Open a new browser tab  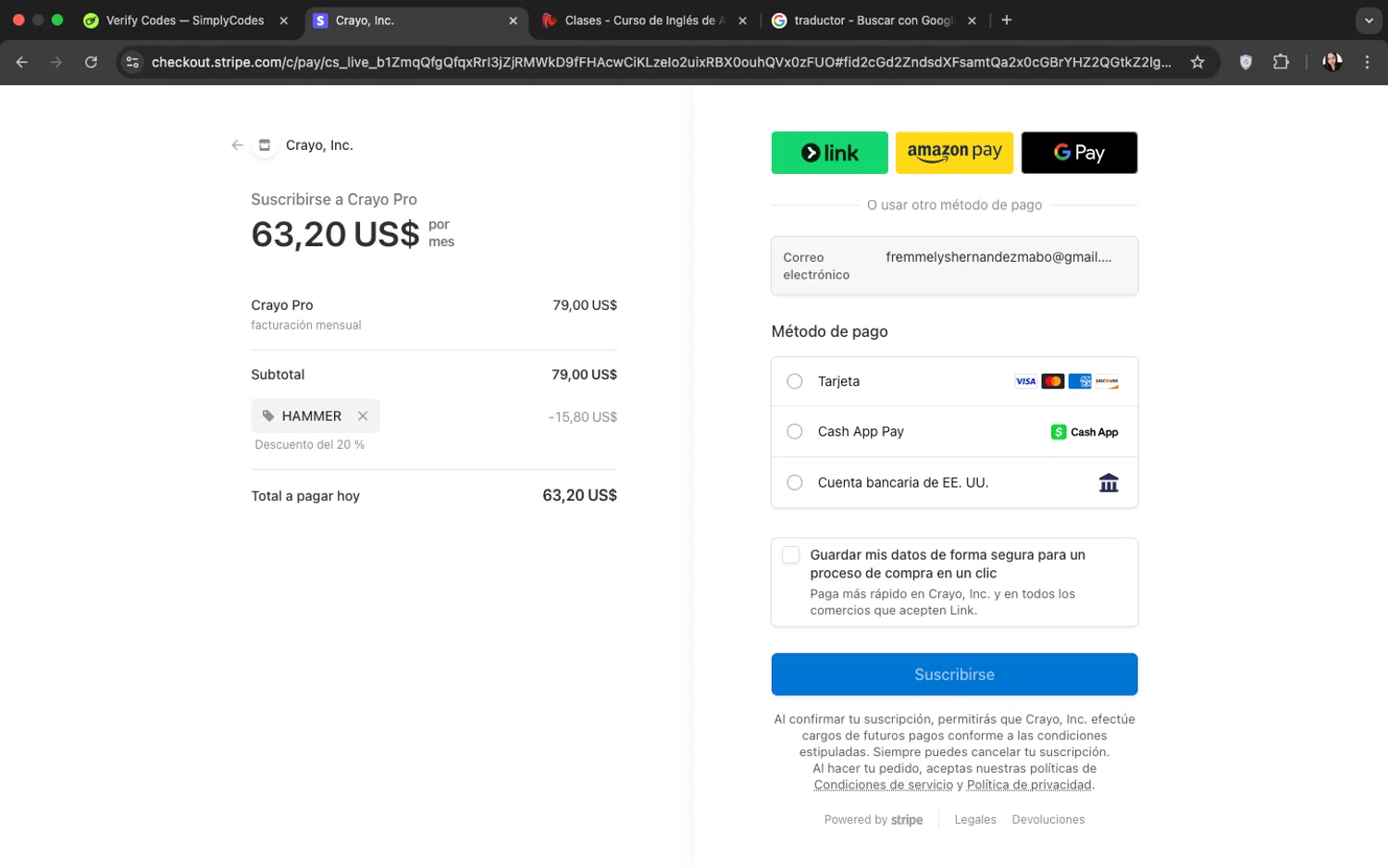1007,20
